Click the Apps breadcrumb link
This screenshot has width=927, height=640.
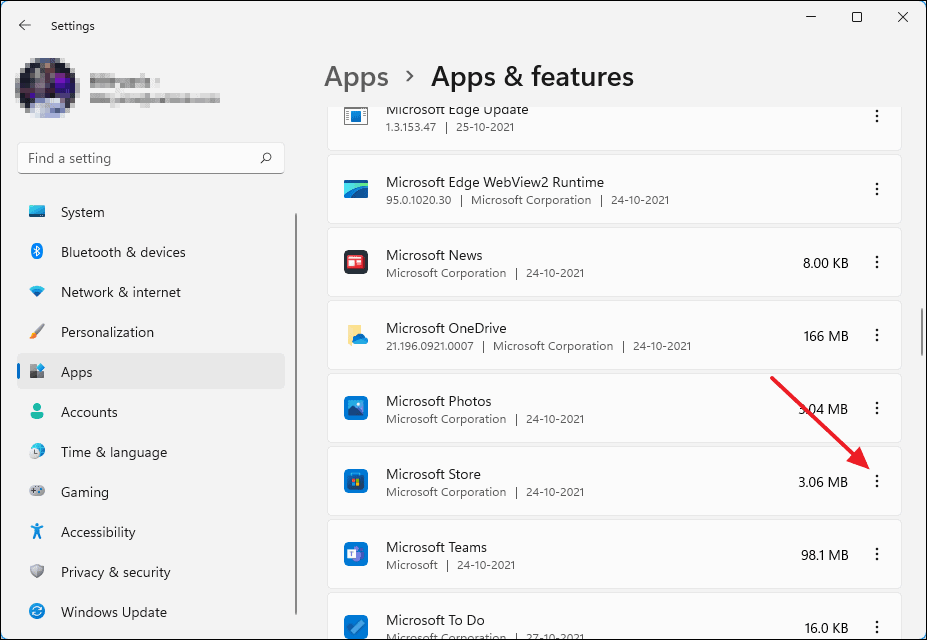click(x=355, y=77)
